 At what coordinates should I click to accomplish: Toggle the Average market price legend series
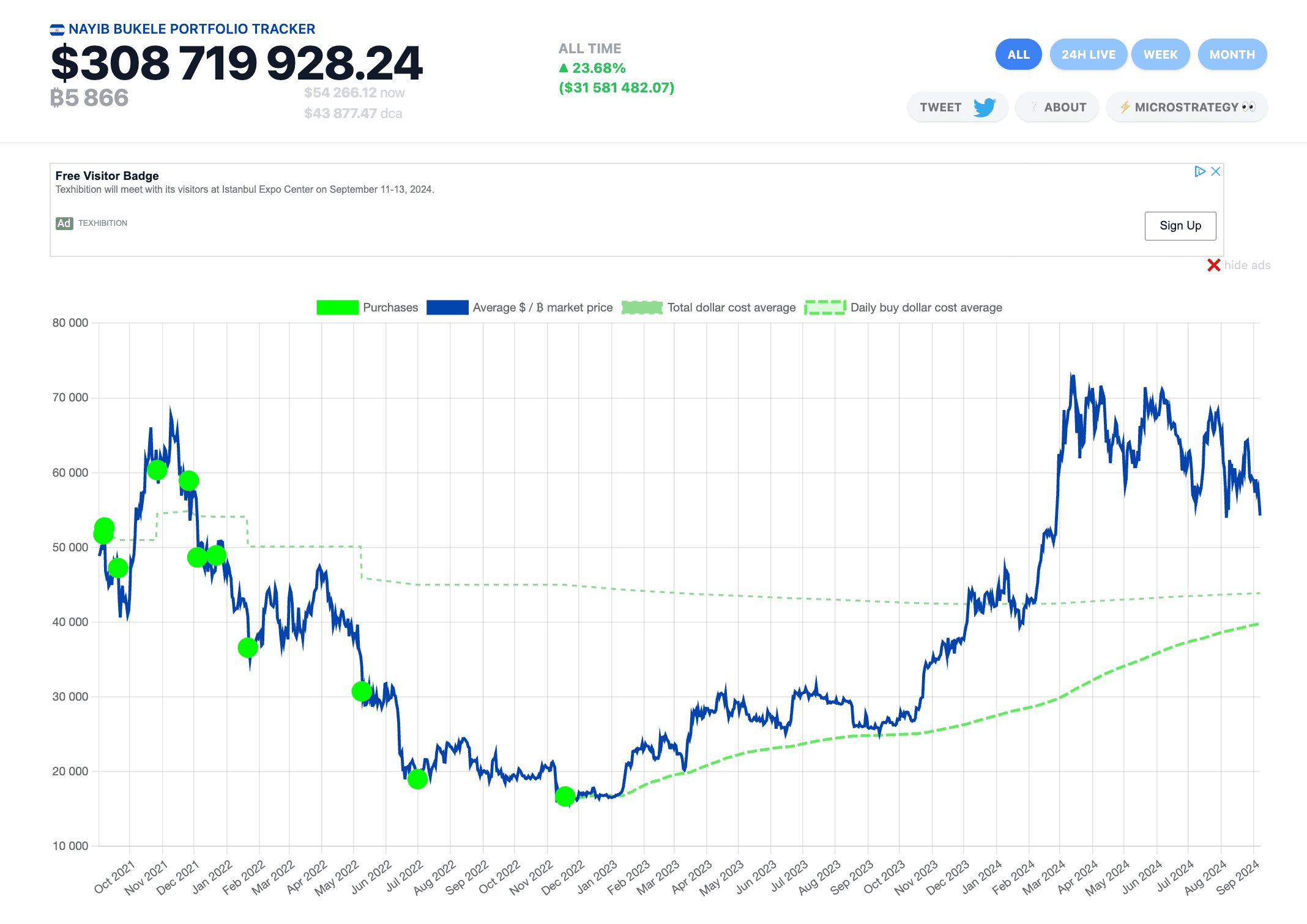point(519,307)
